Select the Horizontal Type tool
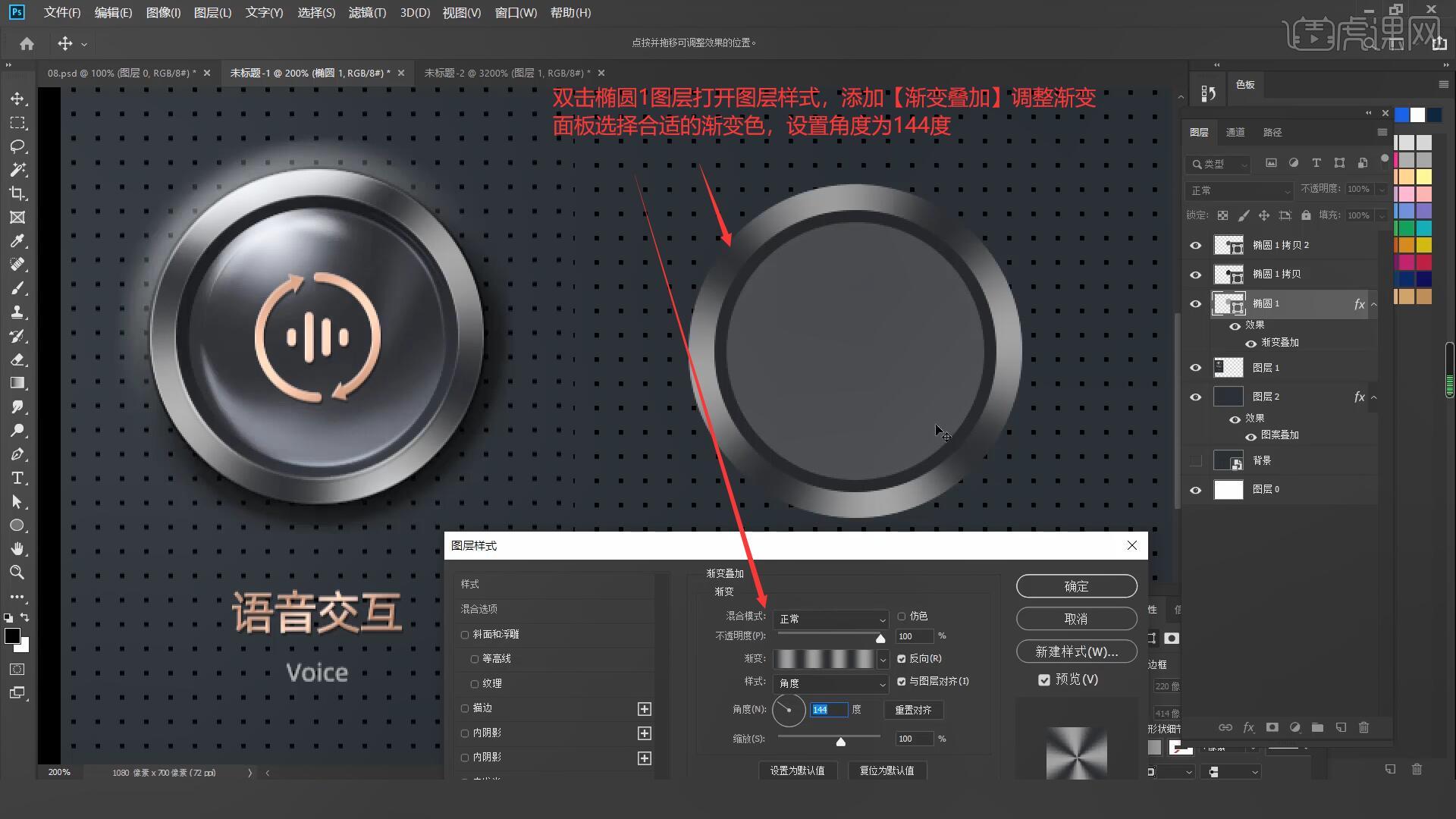Viewport: 1456px width, 819px height. 17,479
